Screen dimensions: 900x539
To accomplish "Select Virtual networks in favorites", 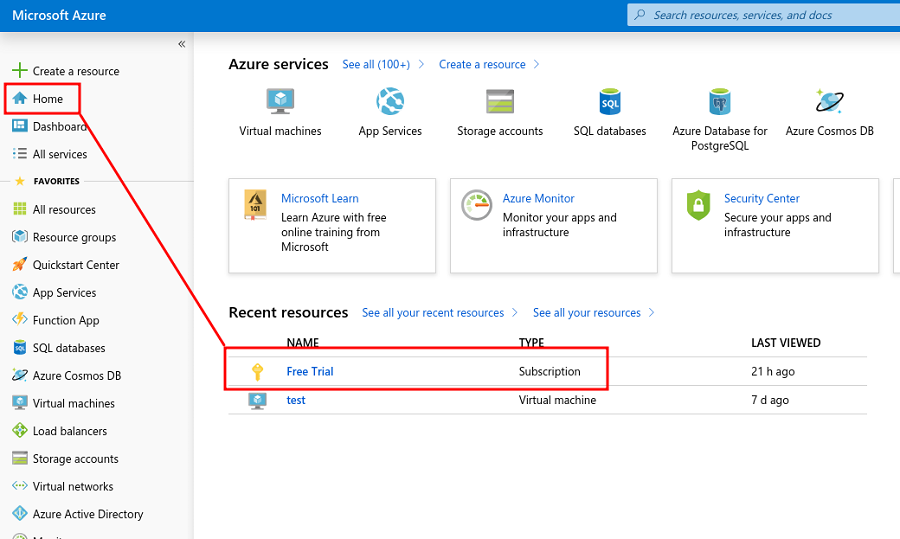I will pos(73,486).
